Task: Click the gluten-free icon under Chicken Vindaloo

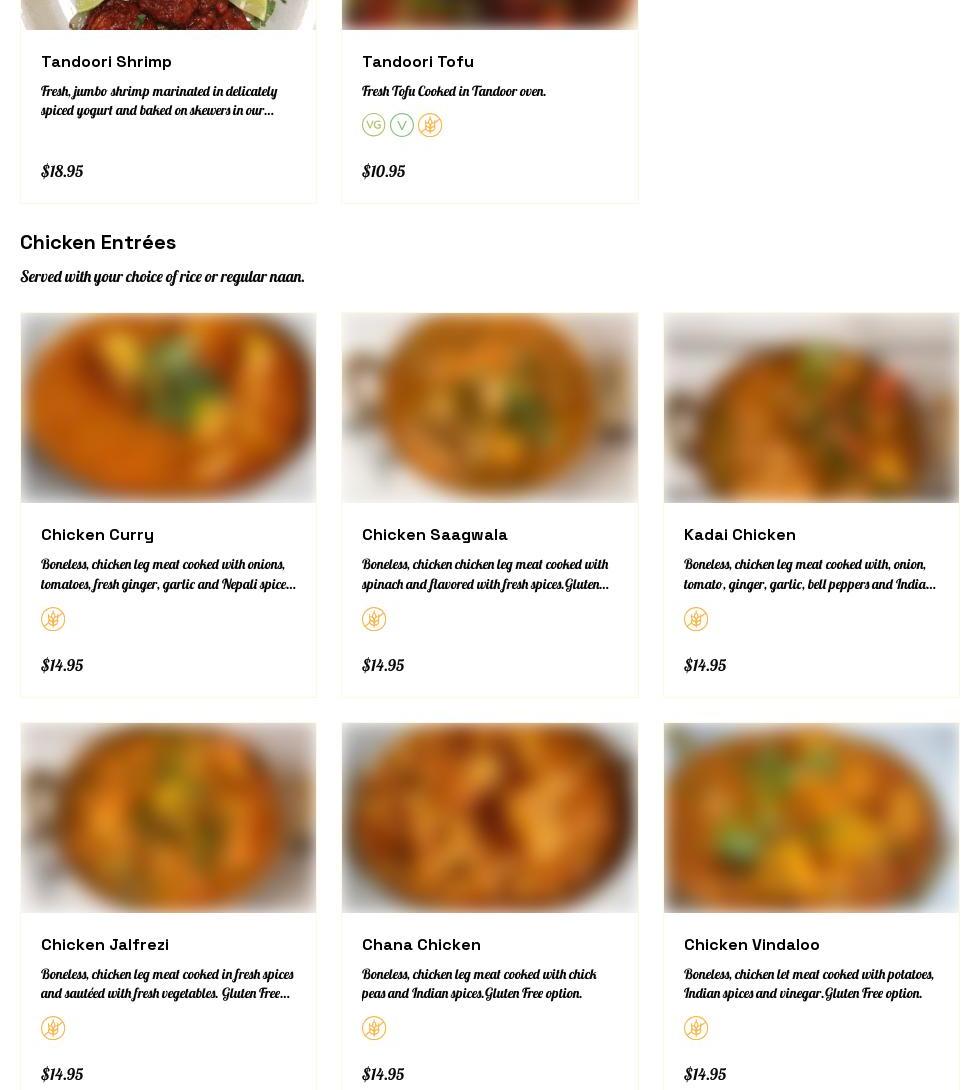Action: point(696,1028)
